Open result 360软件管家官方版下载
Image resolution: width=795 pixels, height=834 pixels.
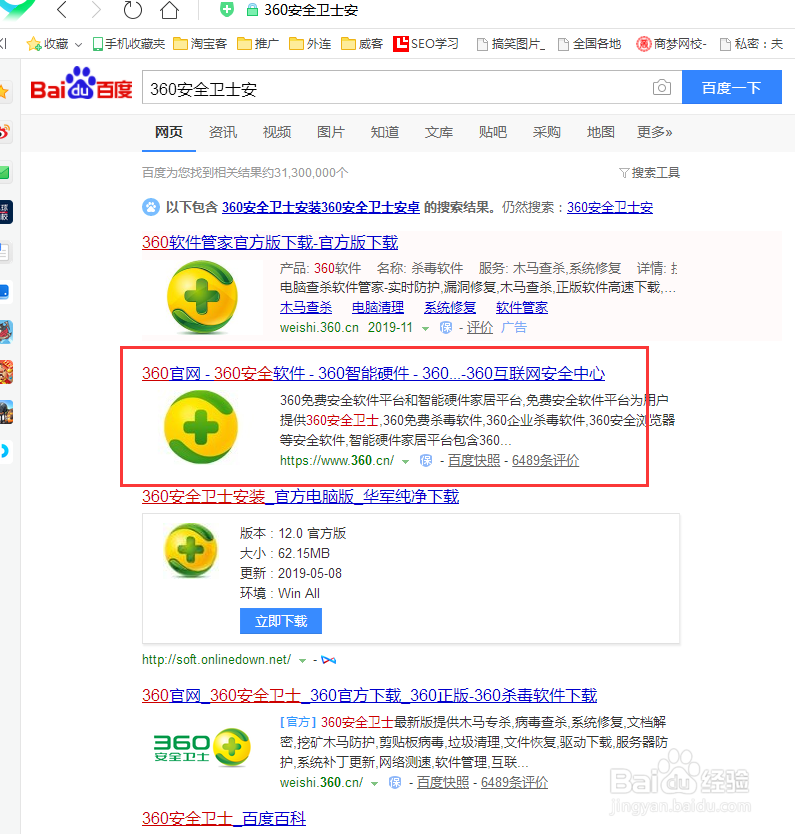(x=270, y=243)
